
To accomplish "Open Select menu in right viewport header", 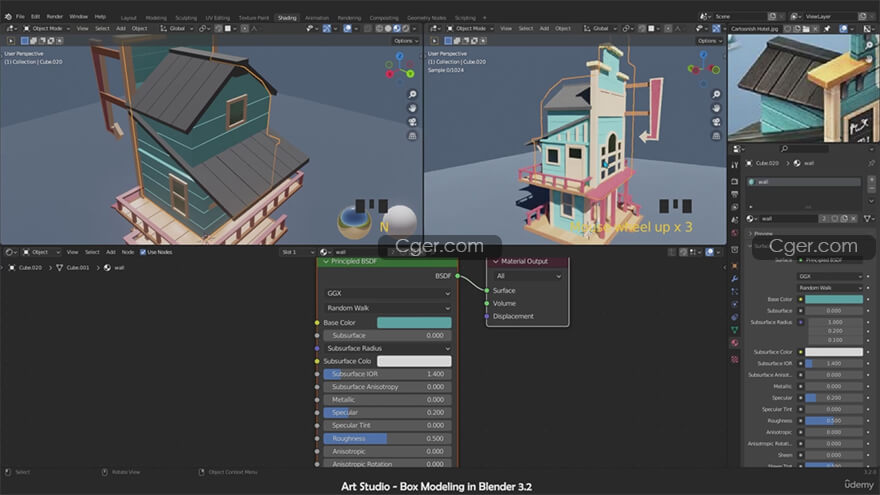I will point(525,29).
